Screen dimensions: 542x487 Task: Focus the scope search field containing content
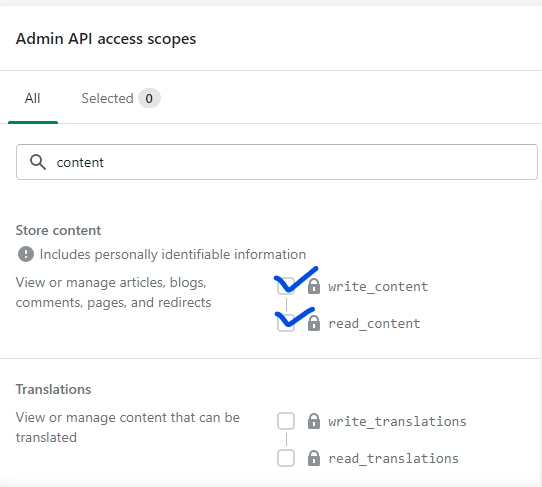point(277,162)
